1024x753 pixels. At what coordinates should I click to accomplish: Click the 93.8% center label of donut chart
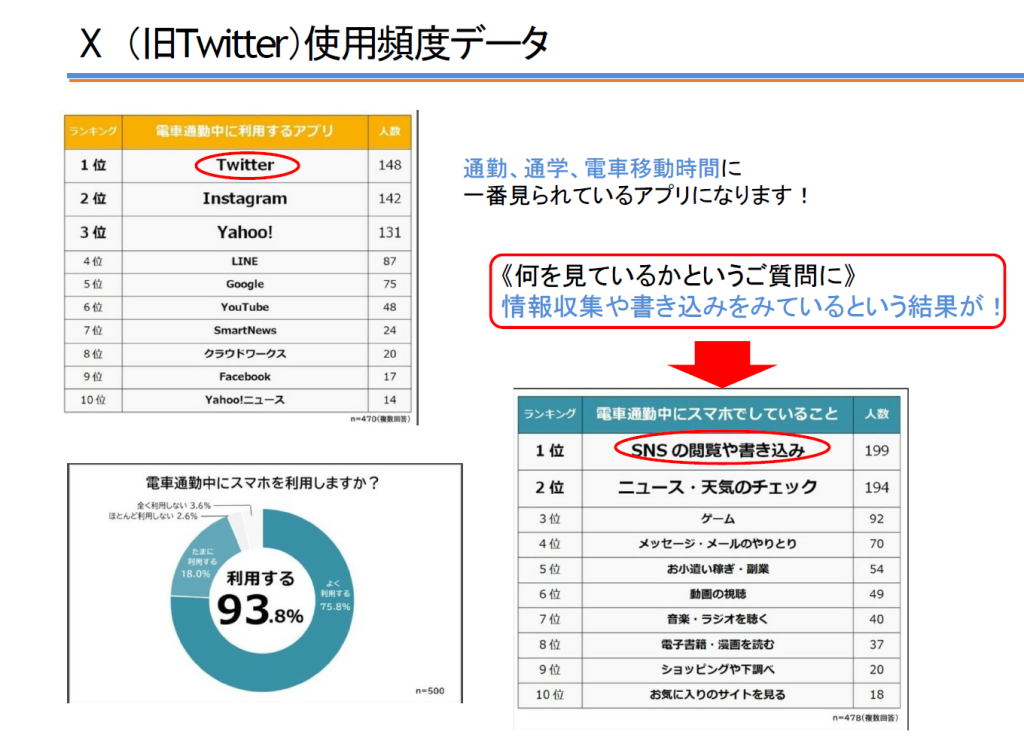click(261, 599)
